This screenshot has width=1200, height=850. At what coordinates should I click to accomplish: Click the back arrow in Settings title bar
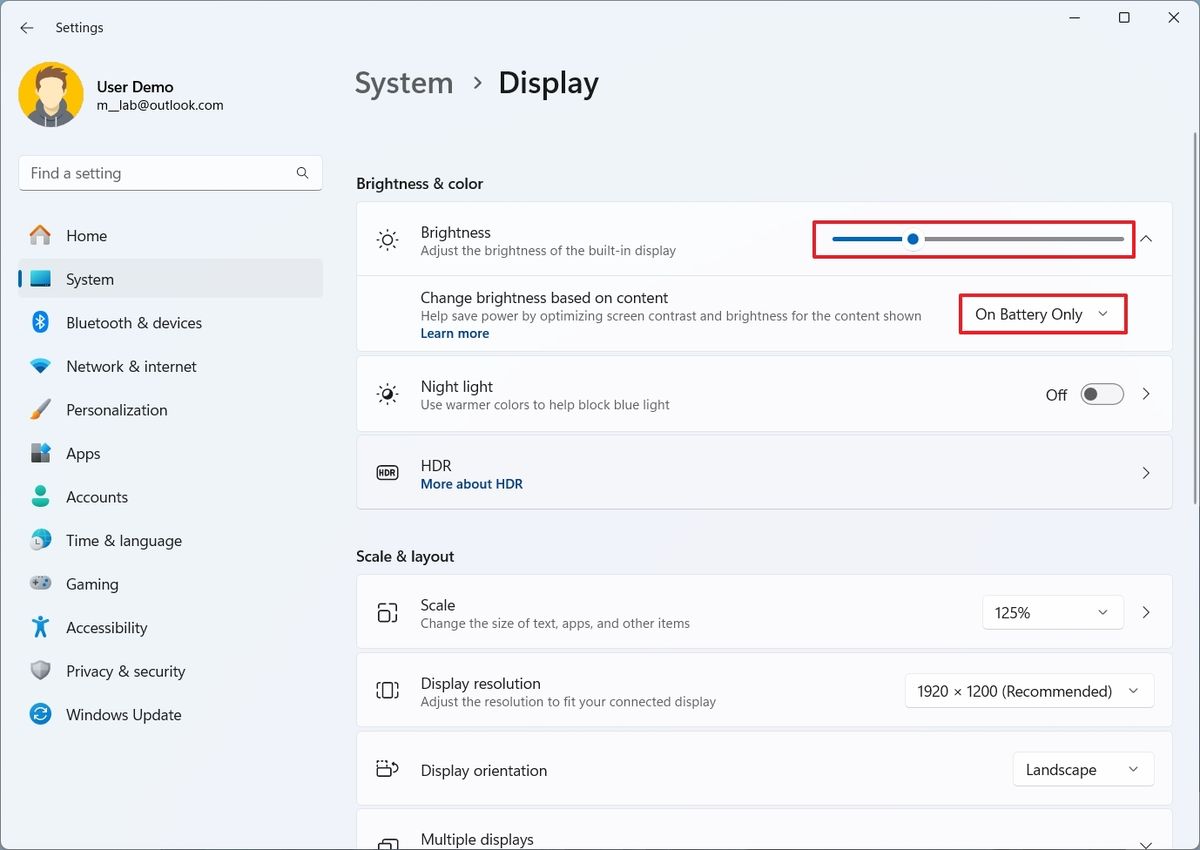click(x=27, y=28)
